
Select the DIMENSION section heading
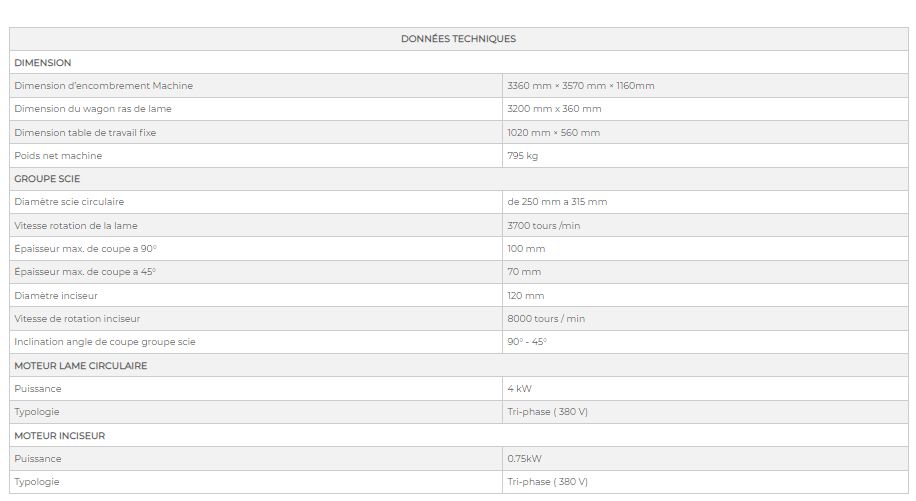pos(43,63)
